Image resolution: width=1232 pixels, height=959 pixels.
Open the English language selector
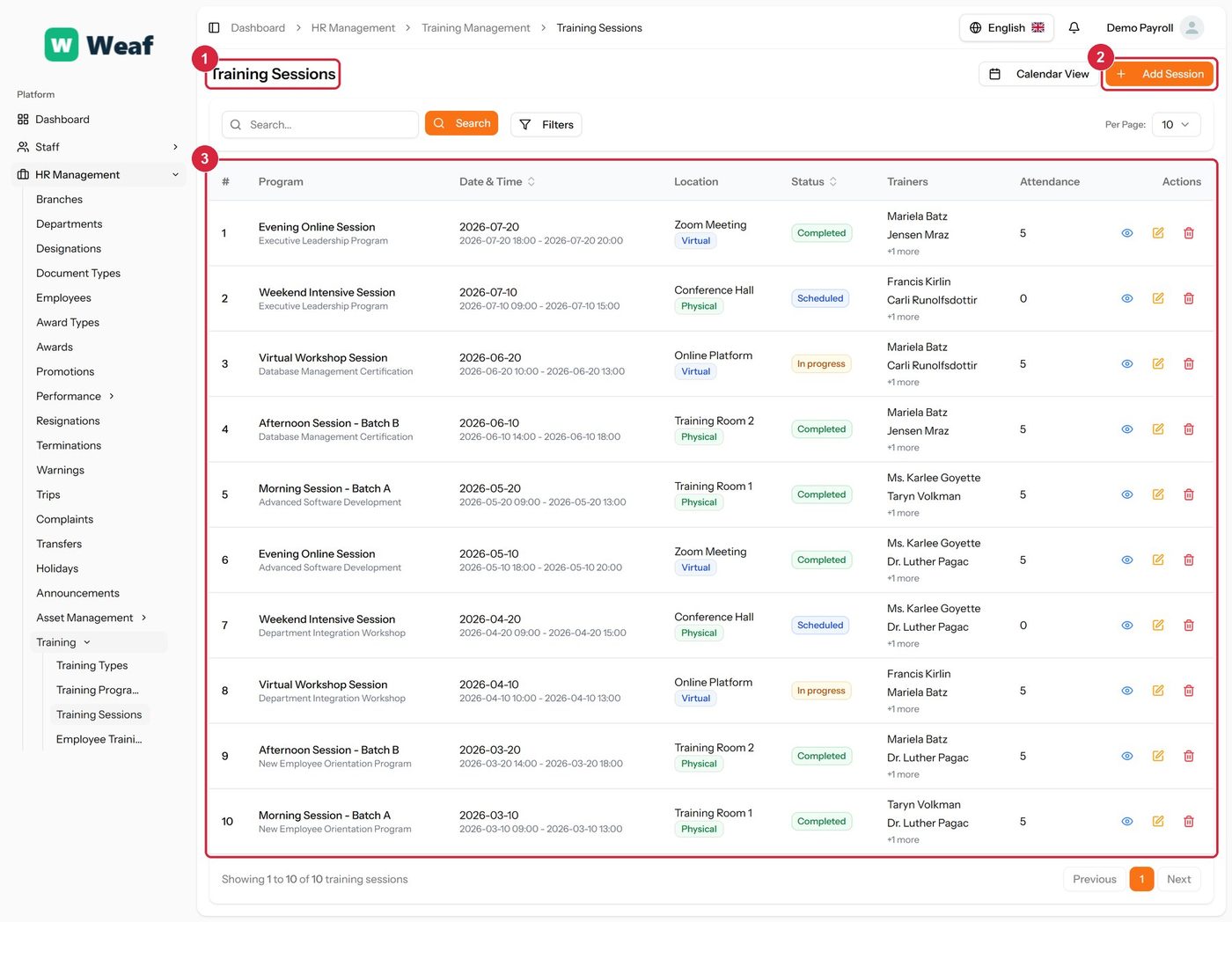tap(1006, 28)
